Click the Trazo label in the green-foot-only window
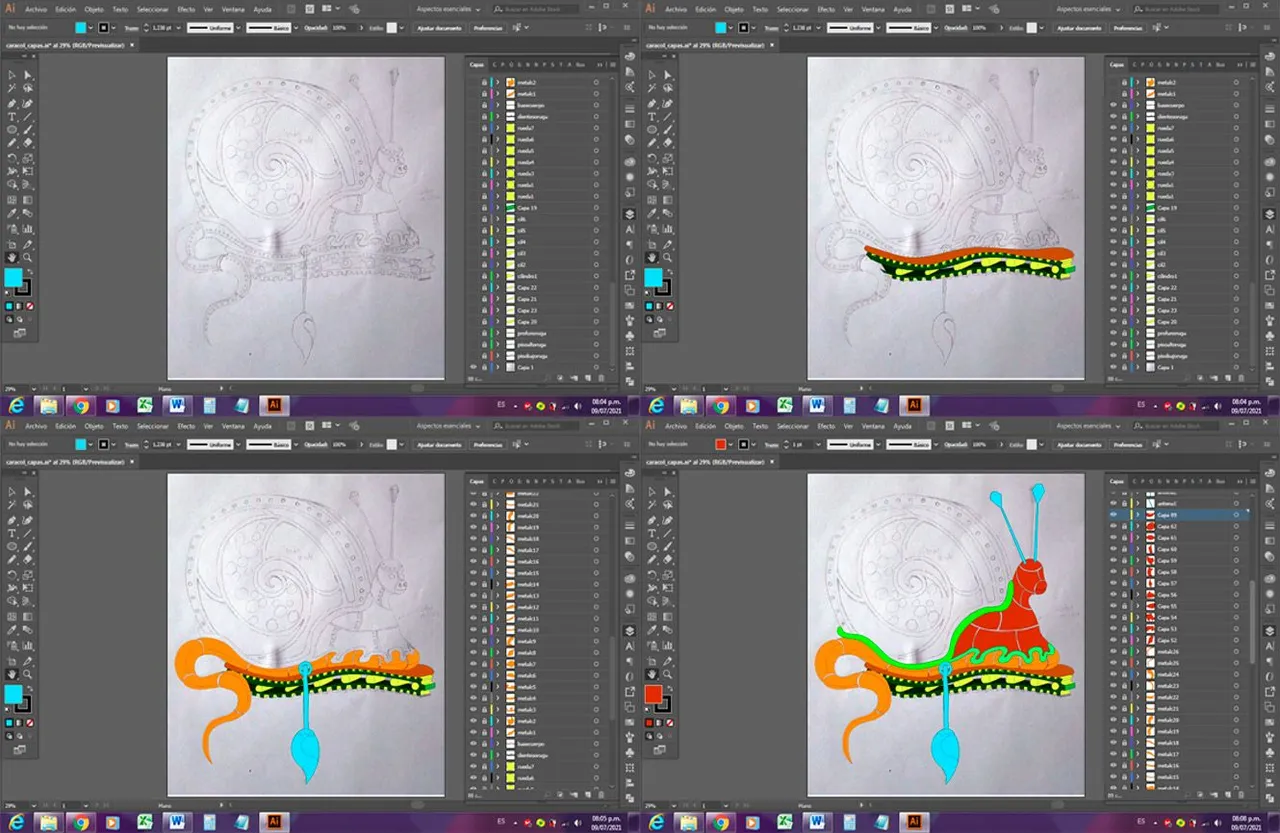 tap(771, 27)
